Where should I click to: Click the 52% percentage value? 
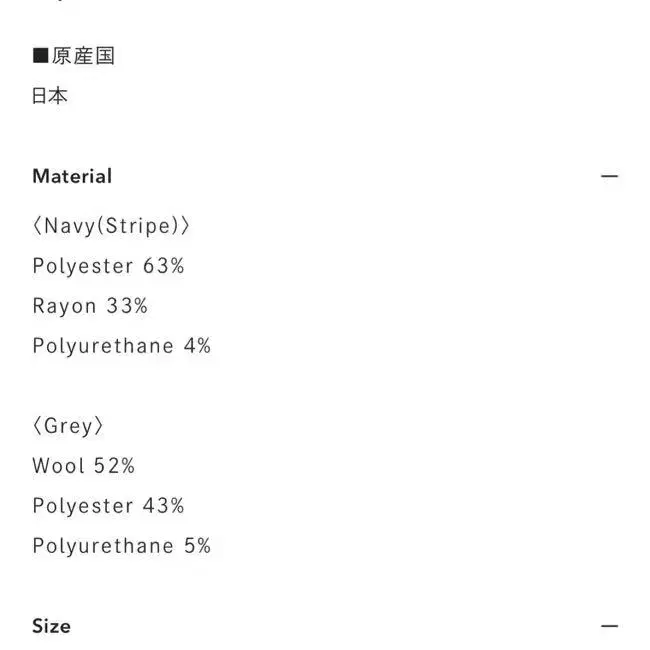(114, 466)
